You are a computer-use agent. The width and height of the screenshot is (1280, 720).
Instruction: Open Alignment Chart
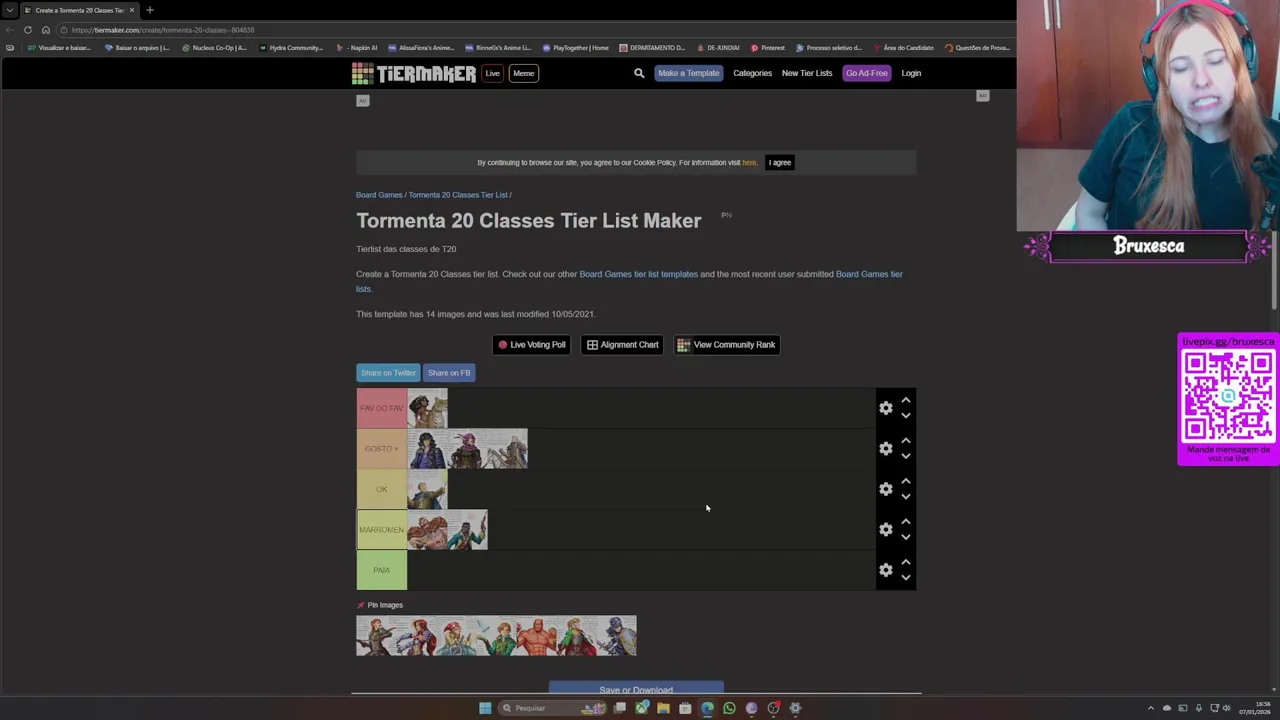(622, 345)
